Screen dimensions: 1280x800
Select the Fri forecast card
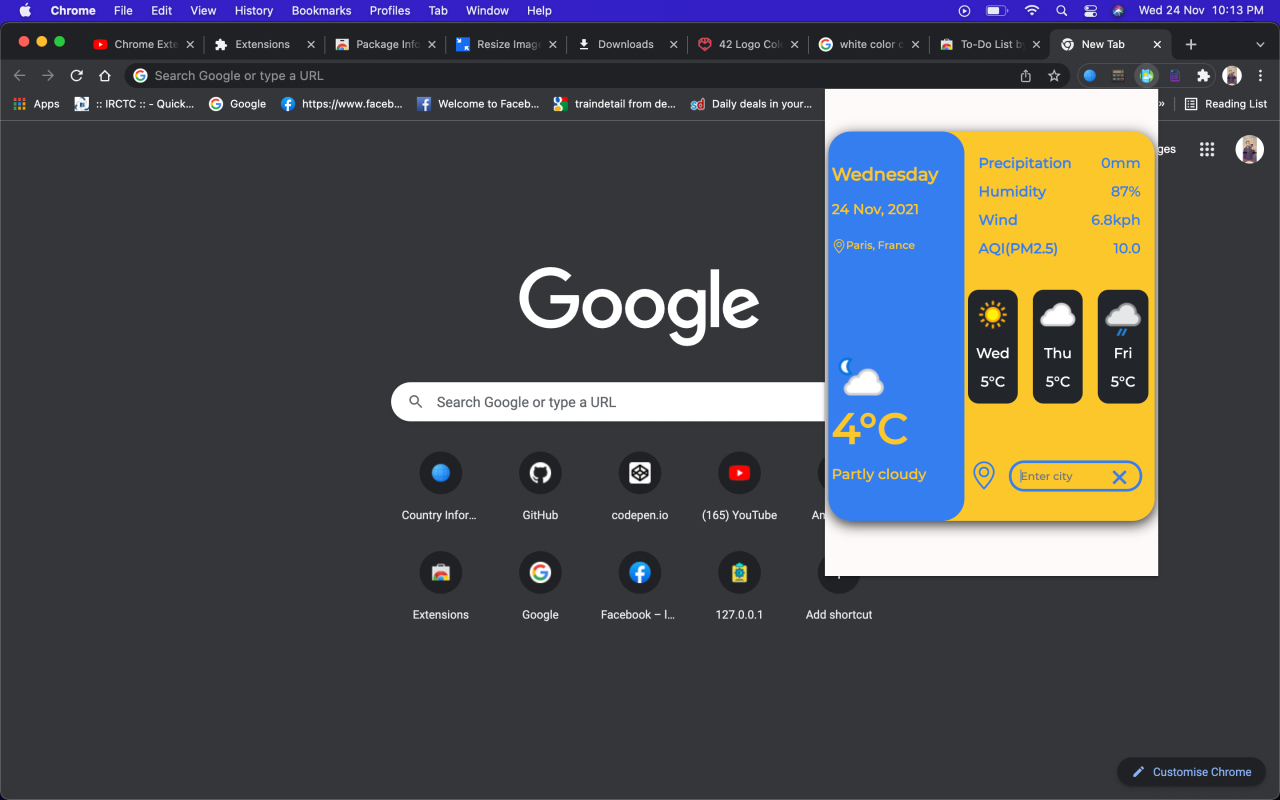pyautogui.click(x=1123, y=346)
